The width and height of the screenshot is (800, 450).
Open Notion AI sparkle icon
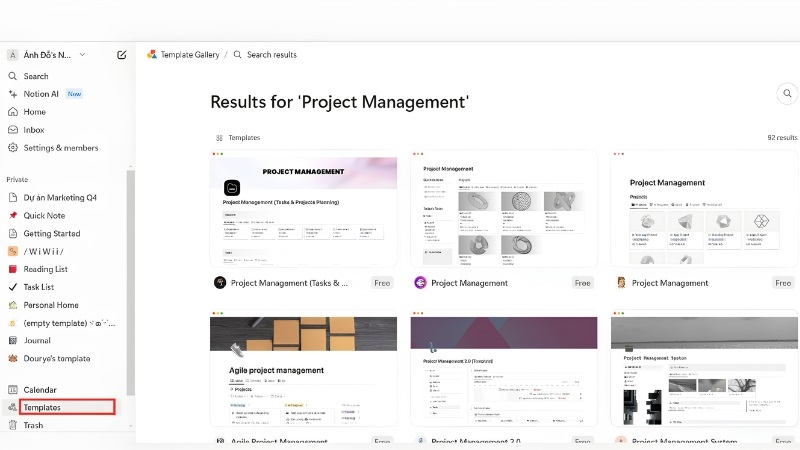click(13, 94)
